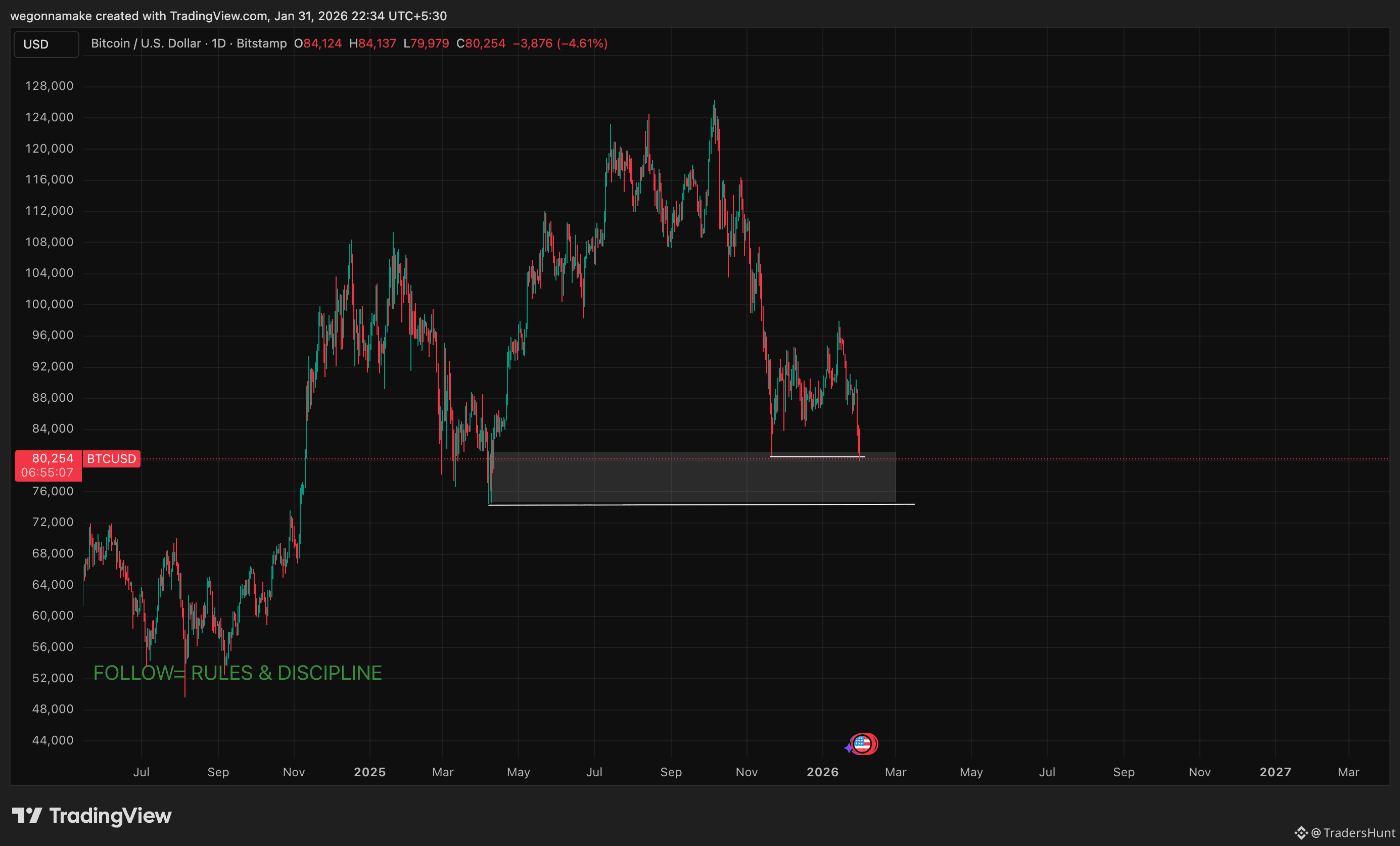
Task: Click the change value −3,876 (−4.61%)
Action: point(560,43)
